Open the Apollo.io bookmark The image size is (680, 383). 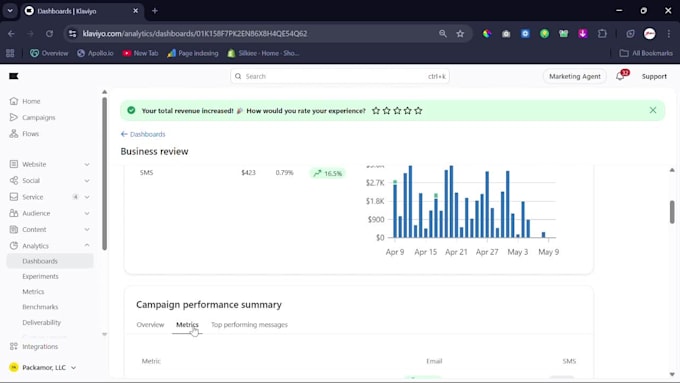(x=95, y=53)
